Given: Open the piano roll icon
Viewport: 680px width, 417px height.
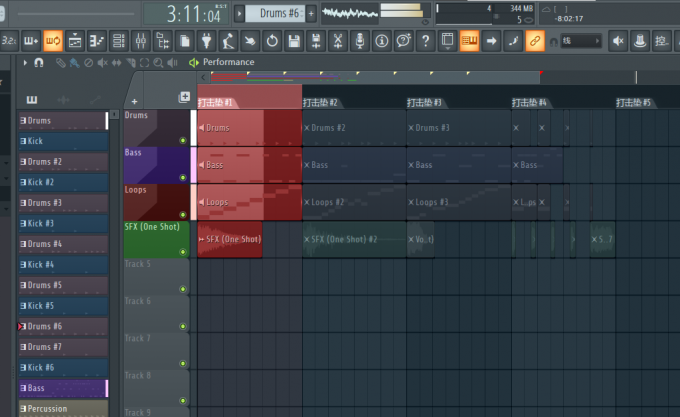Looking at the screenshot, I should click(x=97, y=41).
